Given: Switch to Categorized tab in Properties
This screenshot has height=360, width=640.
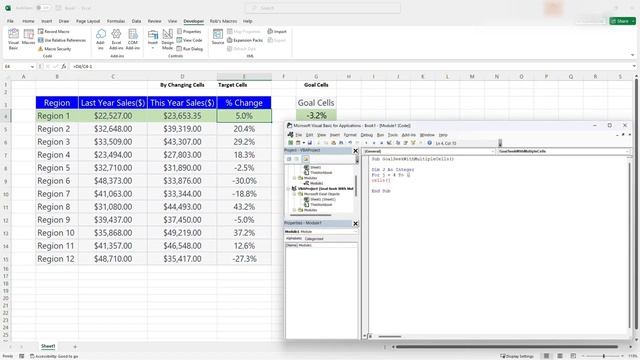Looking at the screenshot, I should click(x=314, y=239).
